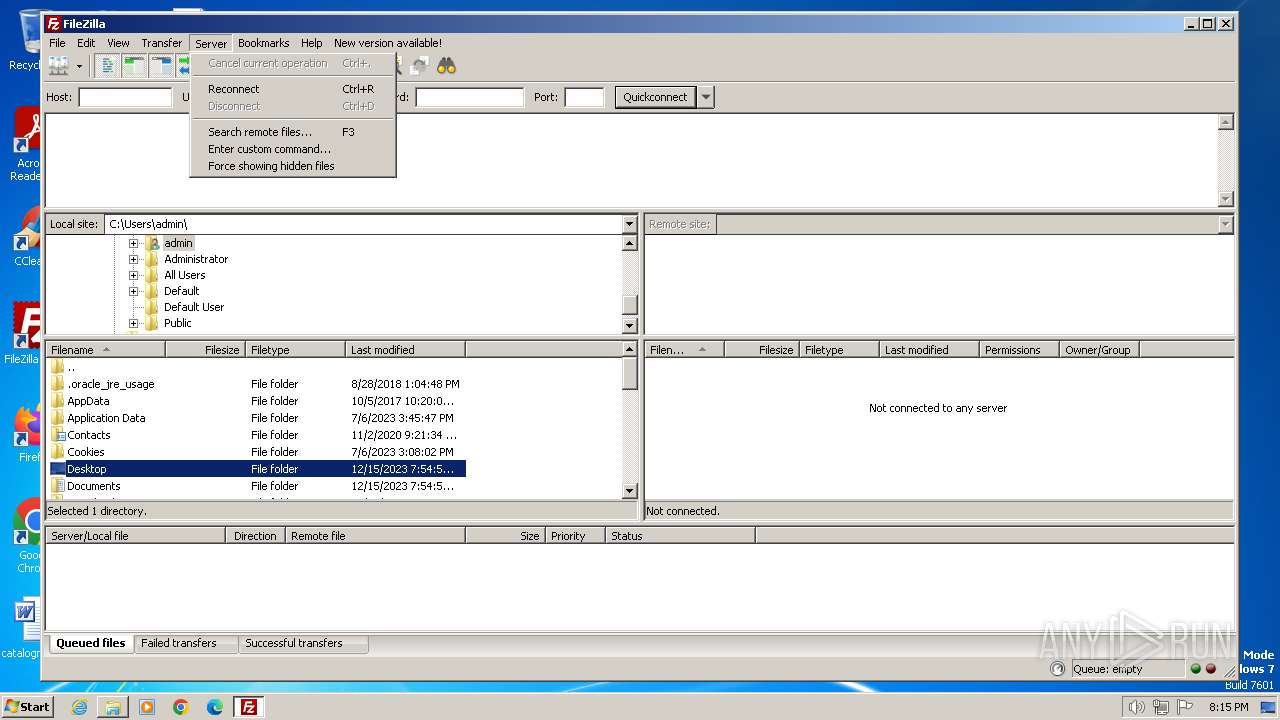Expand the Administrator folder tree node
Screen dimensions: 1280x720
click(x=133, y=259)
